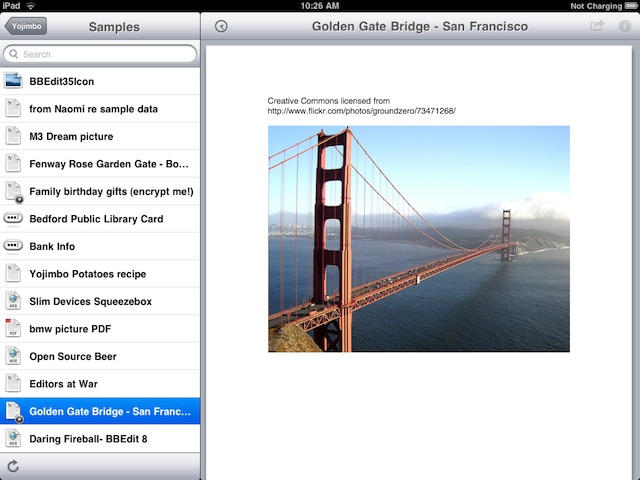Tap the Golden Gate Bridge photo

tap(418, 238)
